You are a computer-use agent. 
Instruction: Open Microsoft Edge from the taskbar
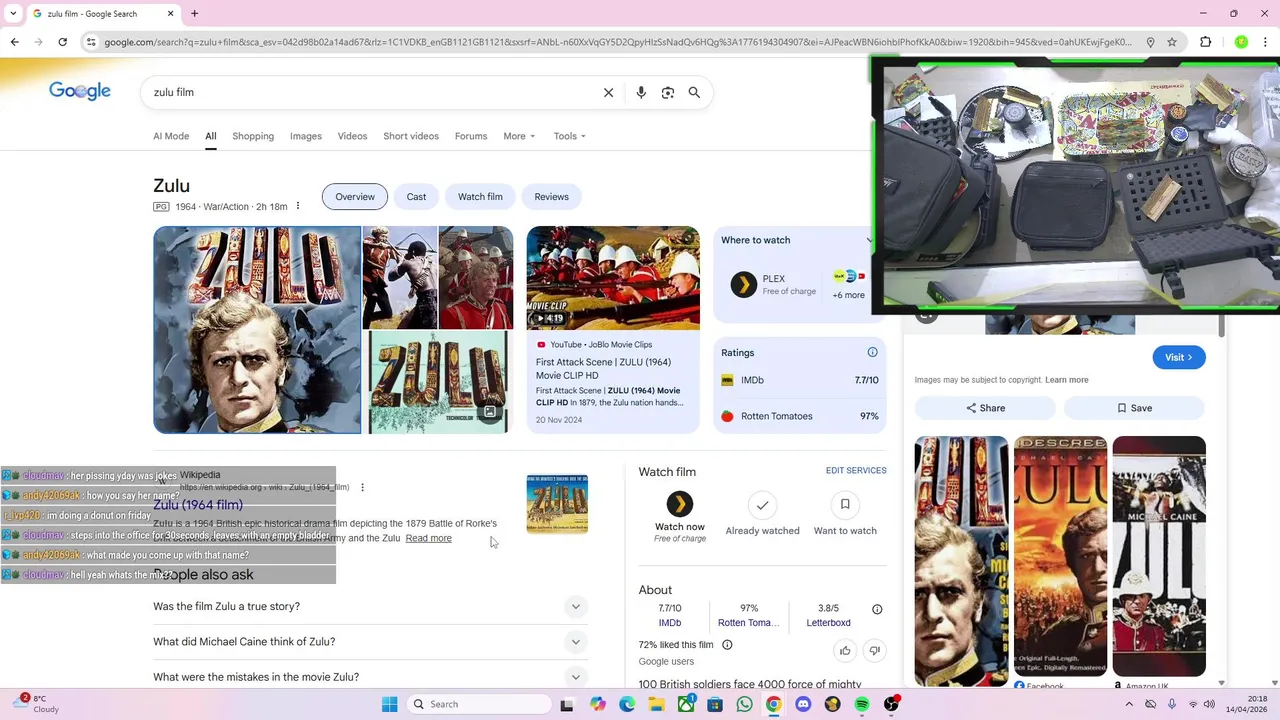click(627, 704)
